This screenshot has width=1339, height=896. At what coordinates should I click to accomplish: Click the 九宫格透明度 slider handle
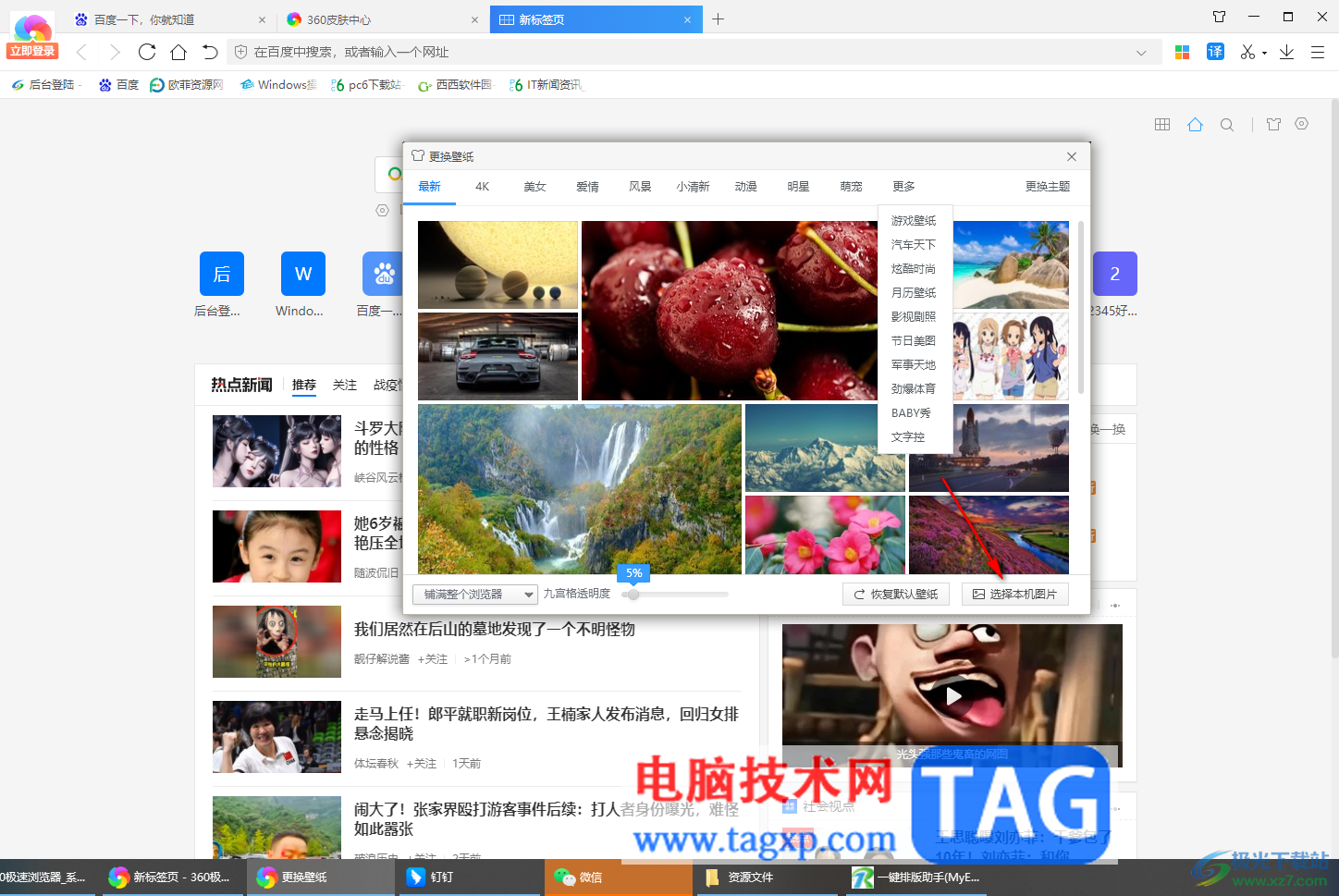(x=633, y=594)
